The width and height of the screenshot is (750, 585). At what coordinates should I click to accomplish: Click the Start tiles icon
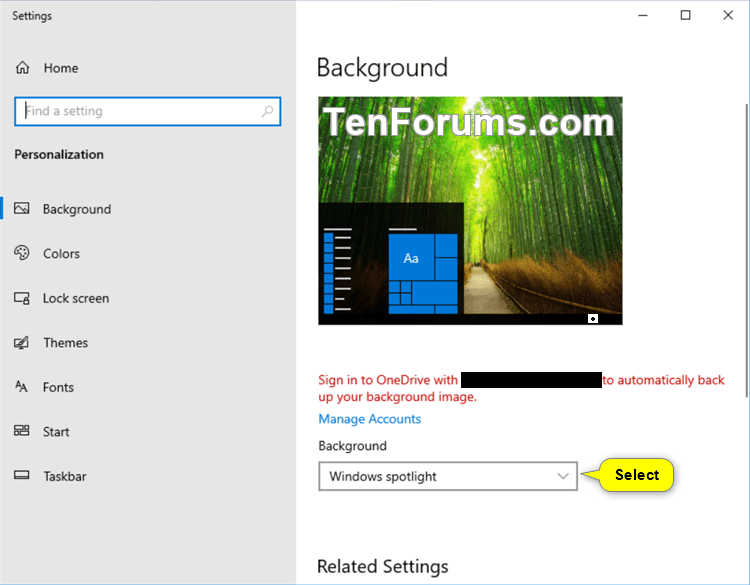click(x=22, y=431)
